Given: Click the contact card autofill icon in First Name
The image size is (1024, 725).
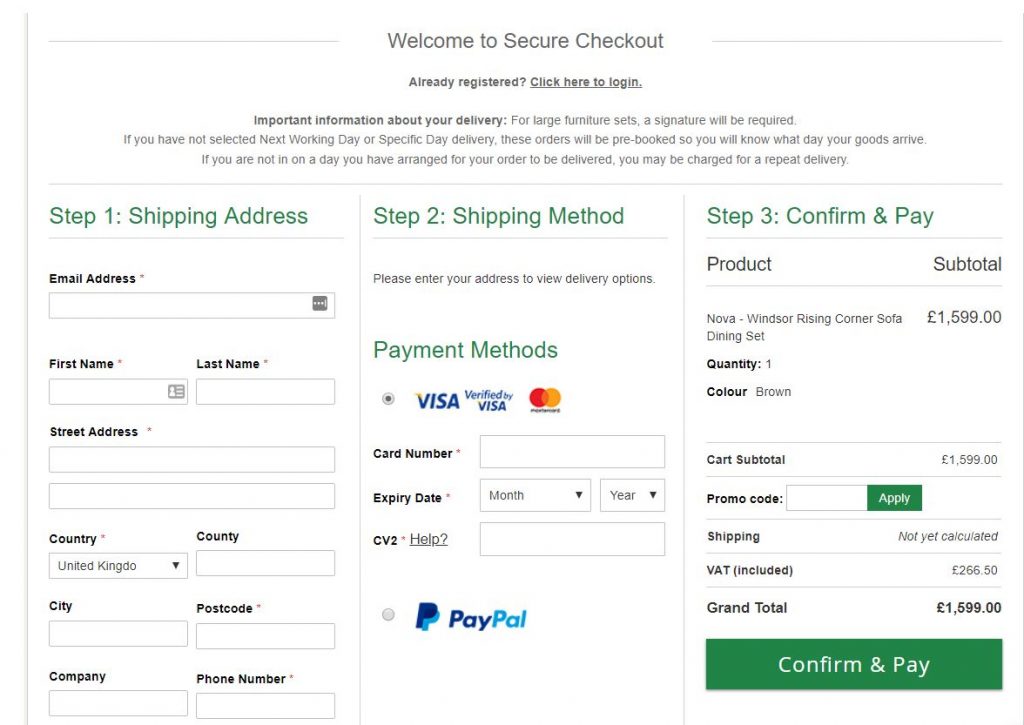Looking at the screenshot, I should [x=176, y=391].
